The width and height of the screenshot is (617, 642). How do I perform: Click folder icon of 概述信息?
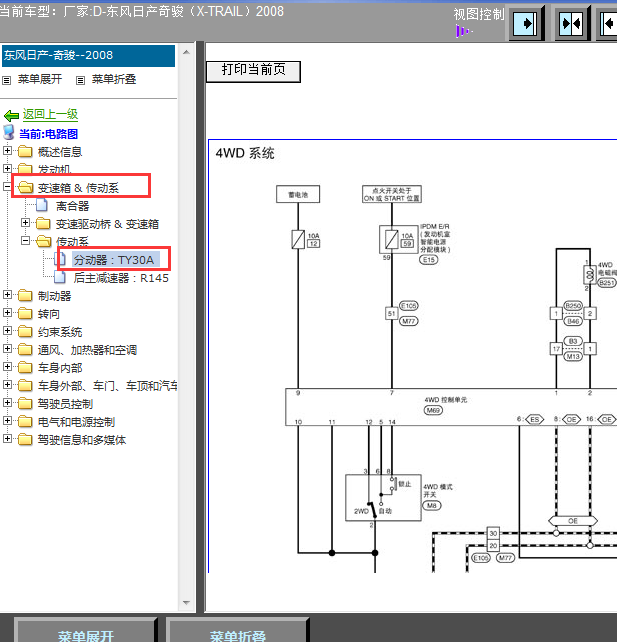[25, 151]
